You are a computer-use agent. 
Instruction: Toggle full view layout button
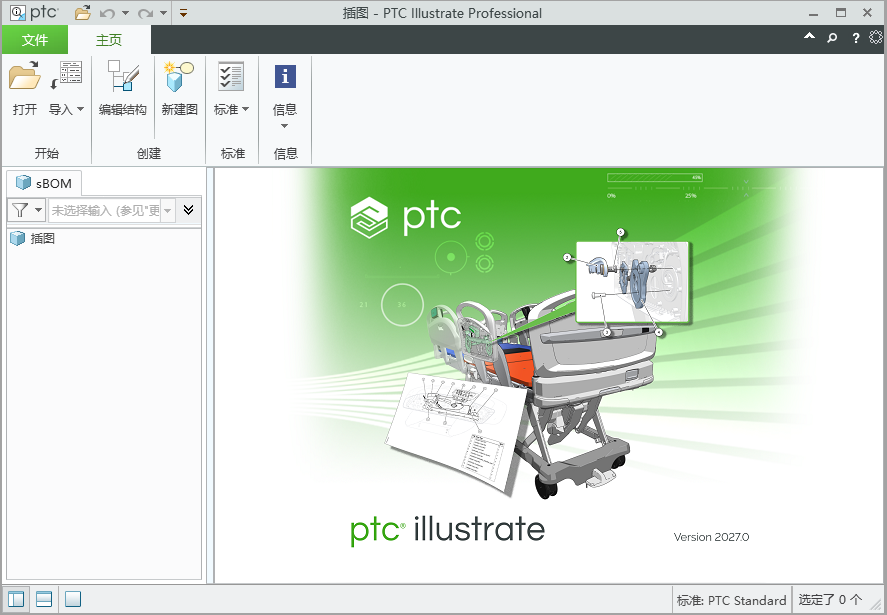pos(73,599)
